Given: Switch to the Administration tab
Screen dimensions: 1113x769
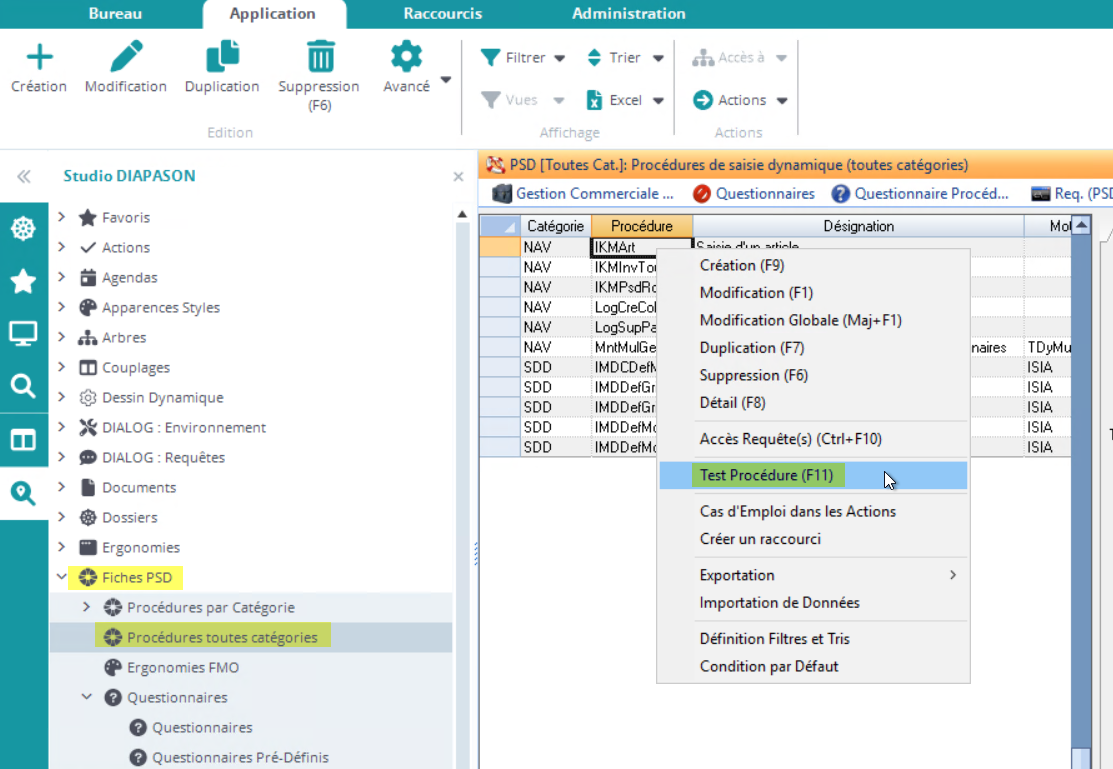Looking at the screenshot, I should pyautogui.click(x=628, y=14).
